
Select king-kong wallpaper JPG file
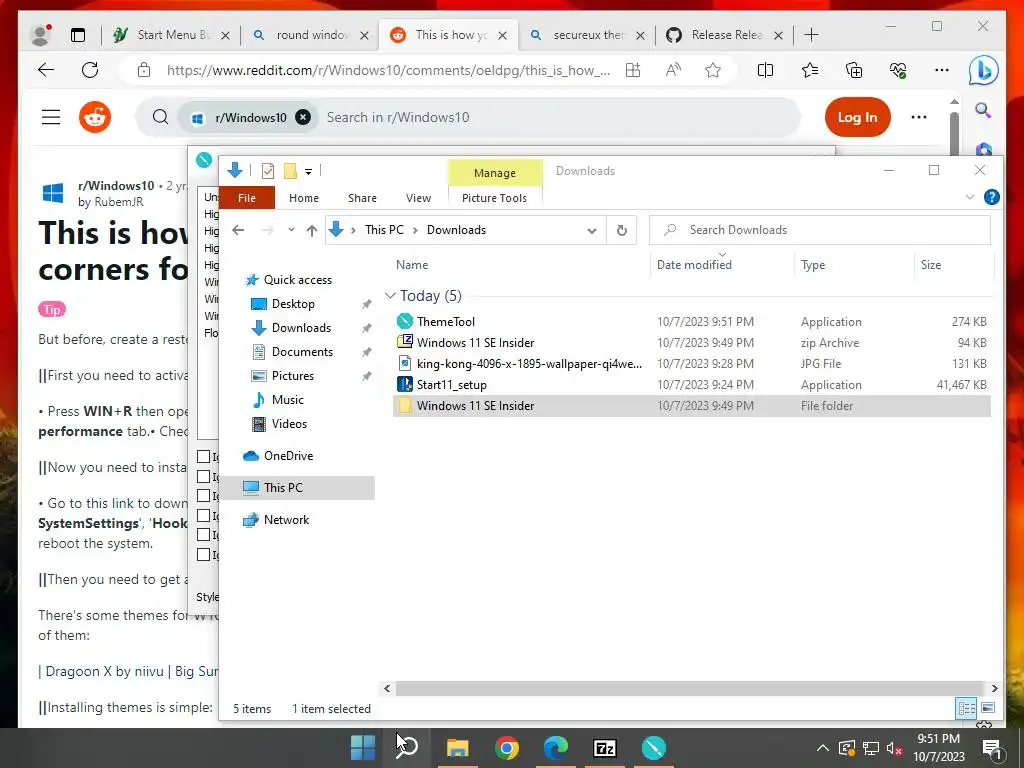[692, 364]
